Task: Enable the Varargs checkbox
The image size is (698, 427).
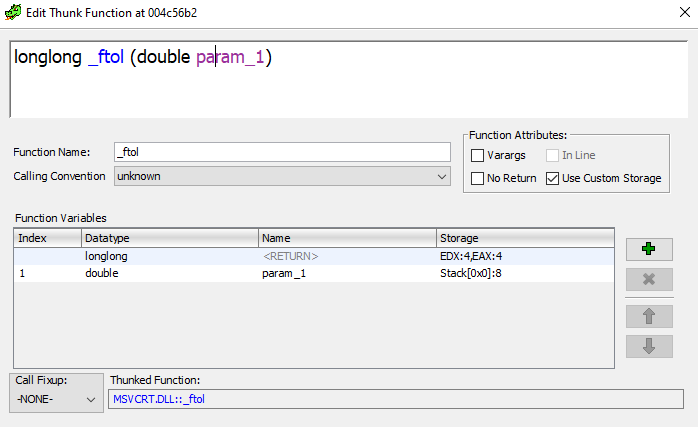Action: point(477,155)
